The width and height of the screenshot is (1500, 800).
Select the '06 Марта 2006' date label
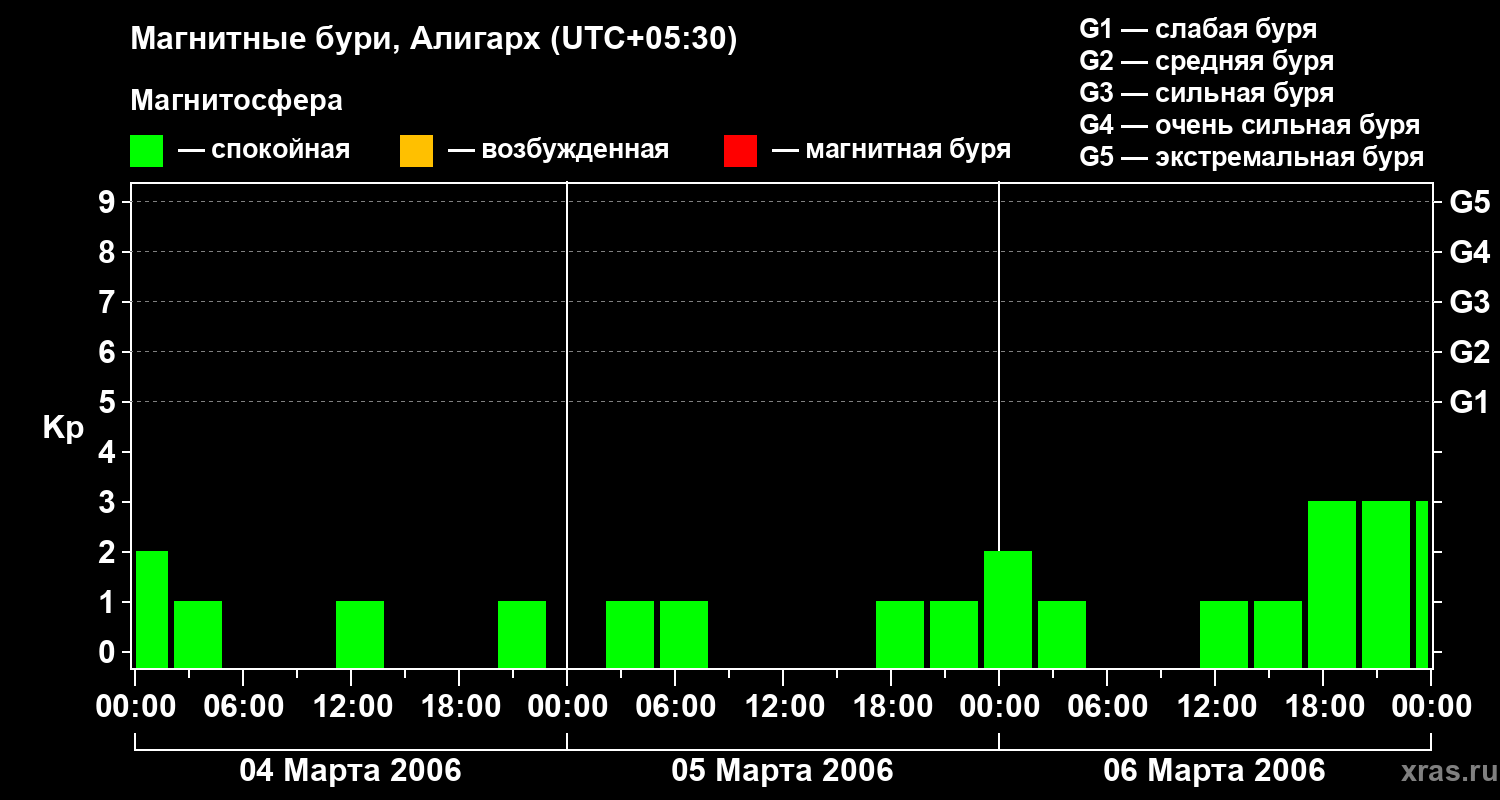[x=1215, y=770]
